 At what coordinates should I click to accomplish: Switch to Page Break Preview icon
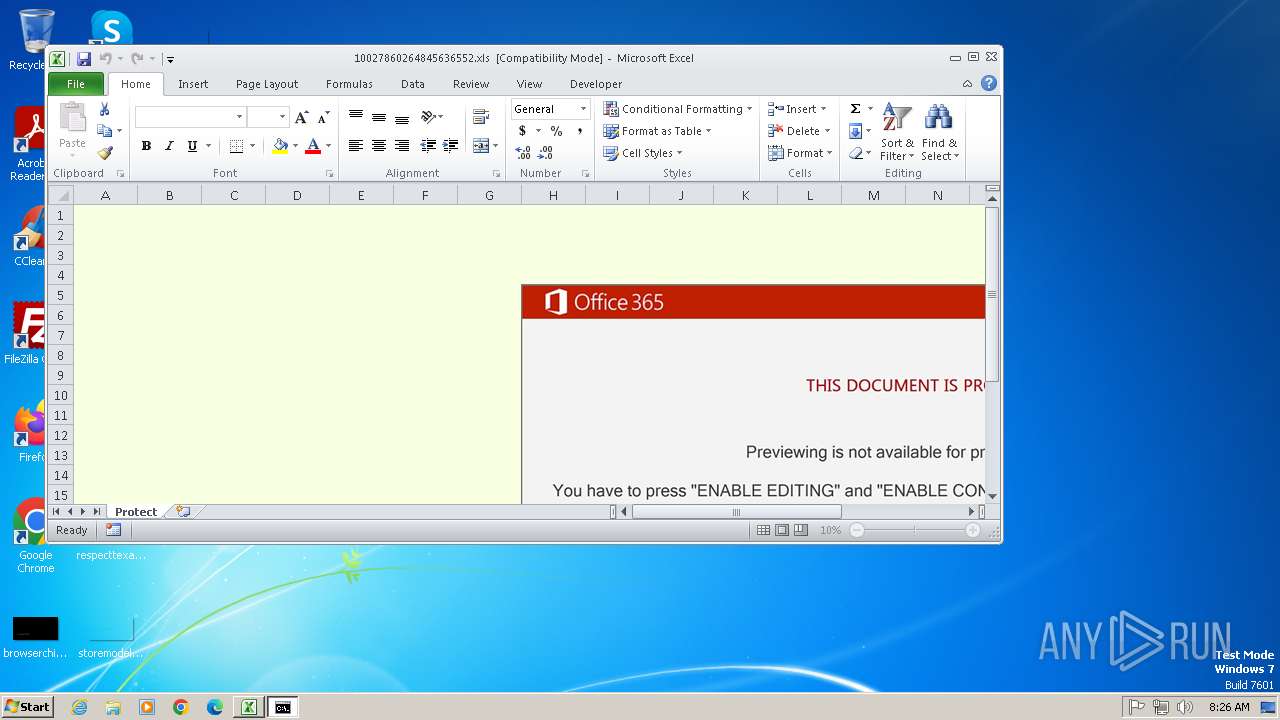[800, 531]
